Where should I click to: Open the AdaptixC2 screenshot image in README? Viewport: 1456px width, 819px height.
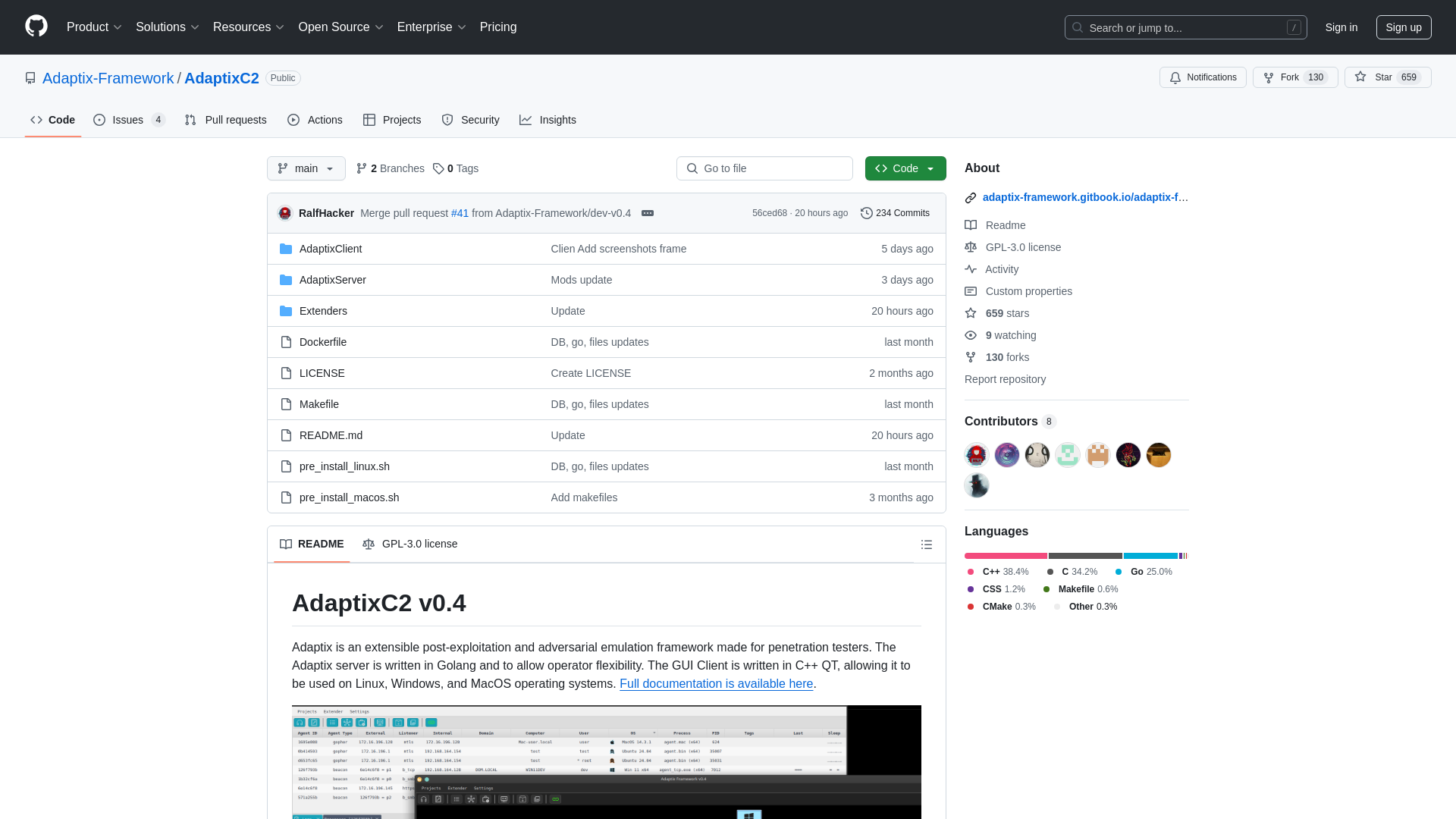(607, 762)
